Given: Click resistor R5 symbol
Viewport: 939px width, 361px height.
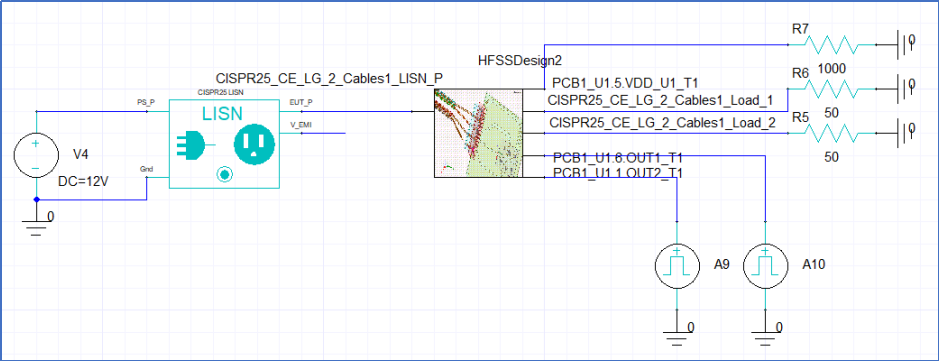Looking at the screenshot, I should tap(831, 134).
